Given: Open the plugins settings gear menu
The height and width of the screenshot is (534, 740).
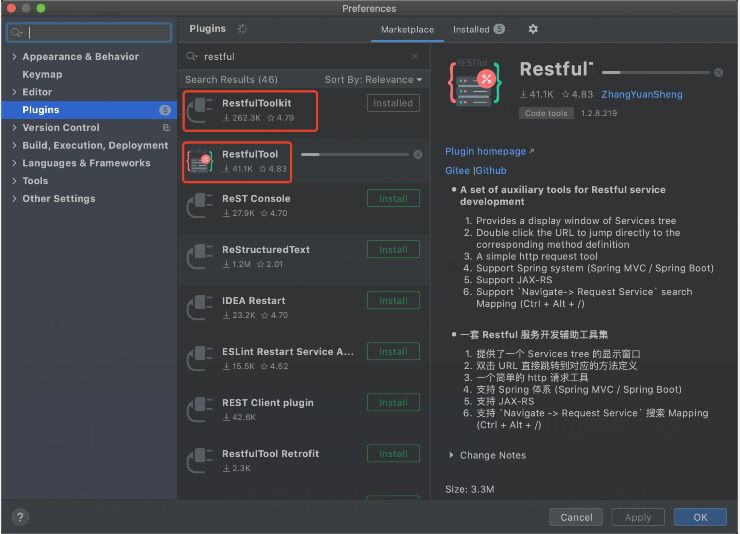Looking at the screenshot, I should (533, 29).
